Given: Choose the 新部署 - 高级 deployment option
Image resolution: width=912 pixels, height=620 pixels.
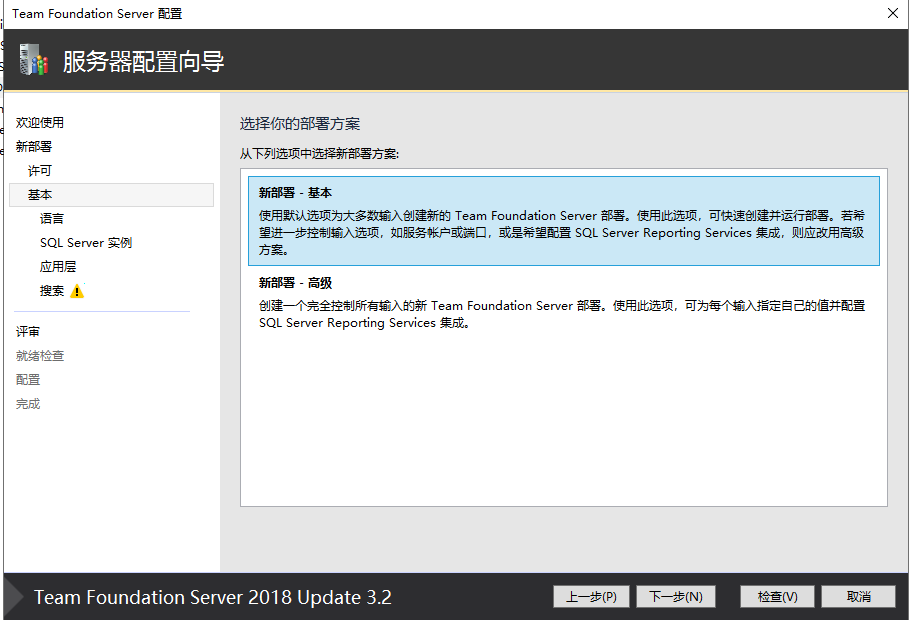Looking at the screenshot, I should [564, 302].
